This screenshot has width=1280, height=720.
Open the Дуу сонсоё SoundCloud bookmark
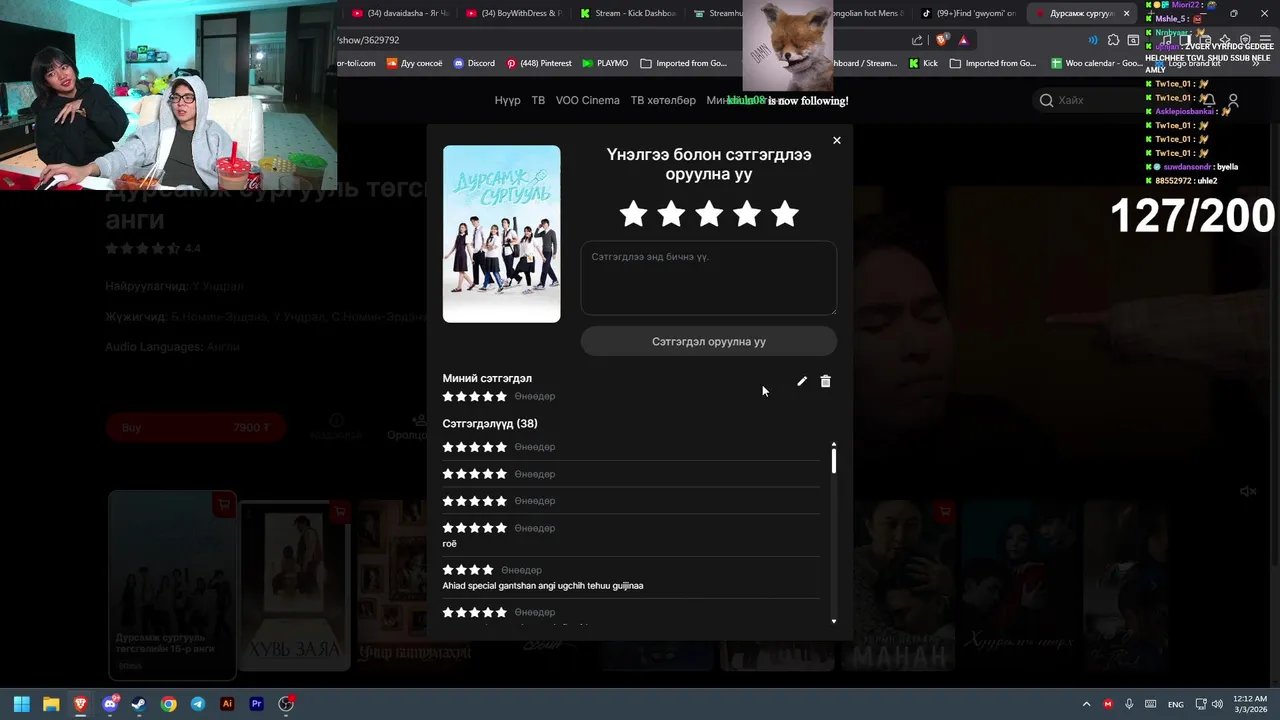point(414,63)
